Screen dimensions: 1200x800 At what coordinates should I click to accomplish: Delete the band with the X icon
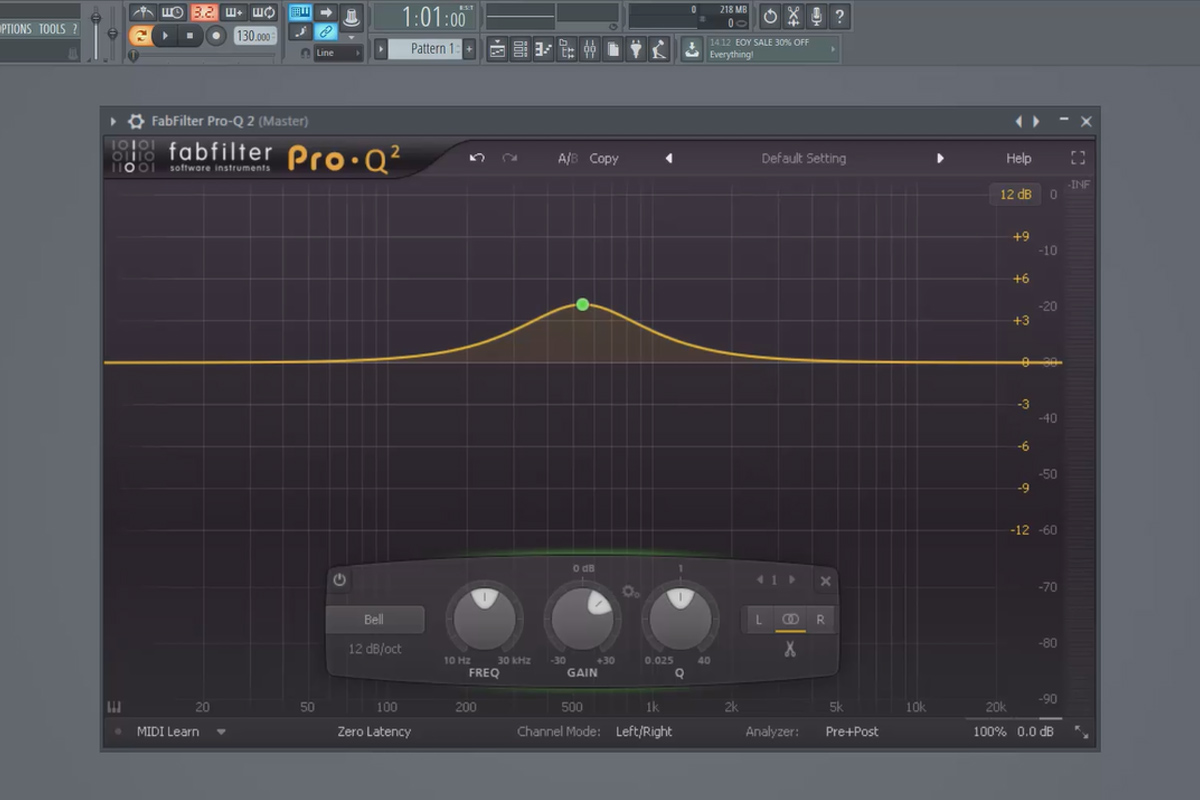(x=825, y=581)
